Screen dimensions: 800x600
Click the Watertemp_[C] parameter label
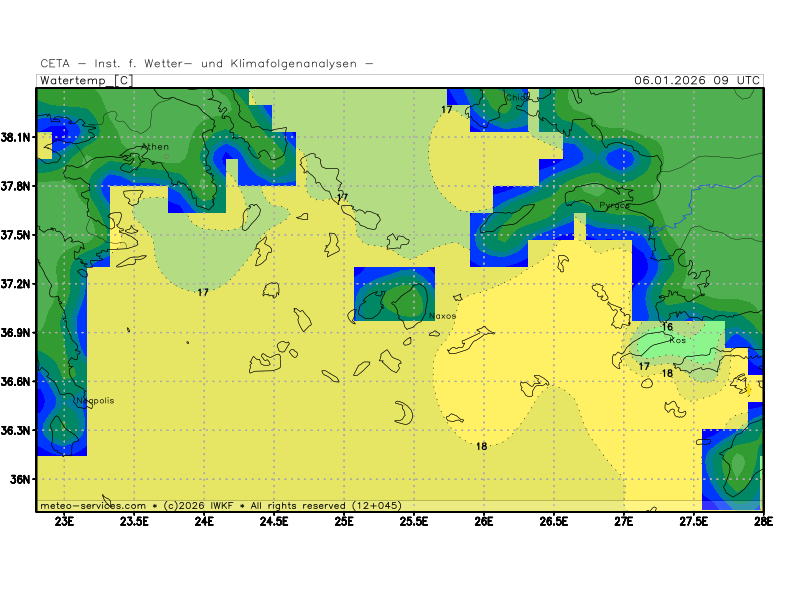click(x=86, y=80)
